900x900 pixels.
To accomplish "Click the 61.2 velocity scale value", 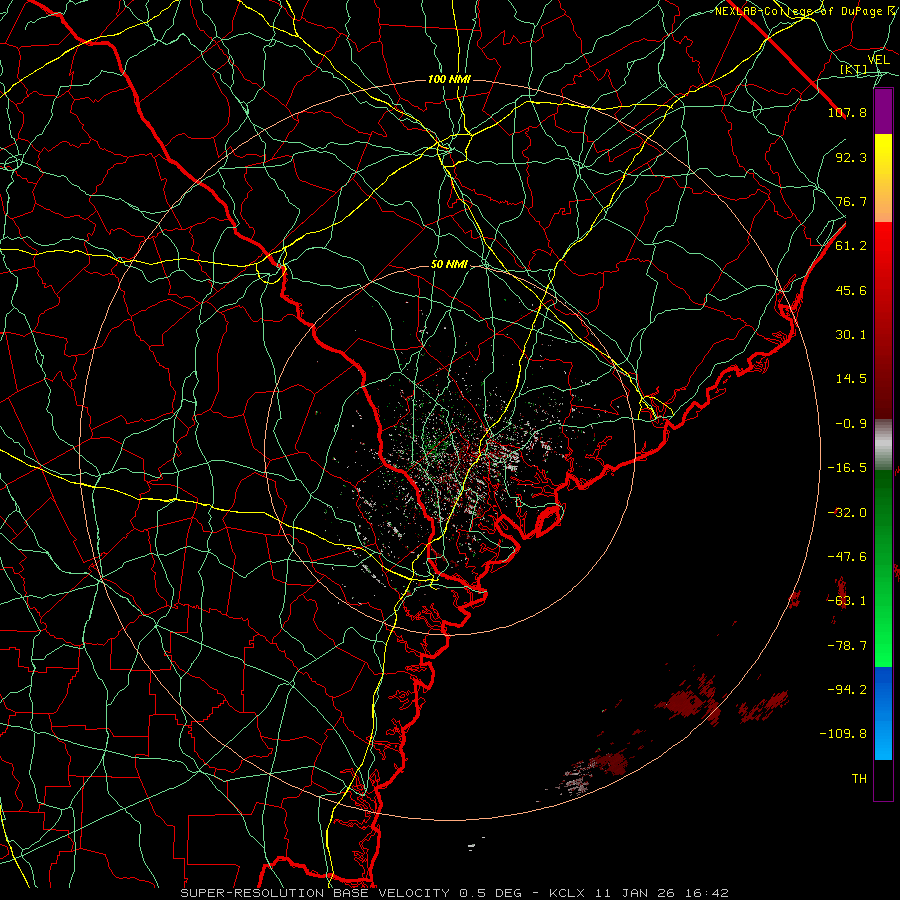I will coord(851,246).
